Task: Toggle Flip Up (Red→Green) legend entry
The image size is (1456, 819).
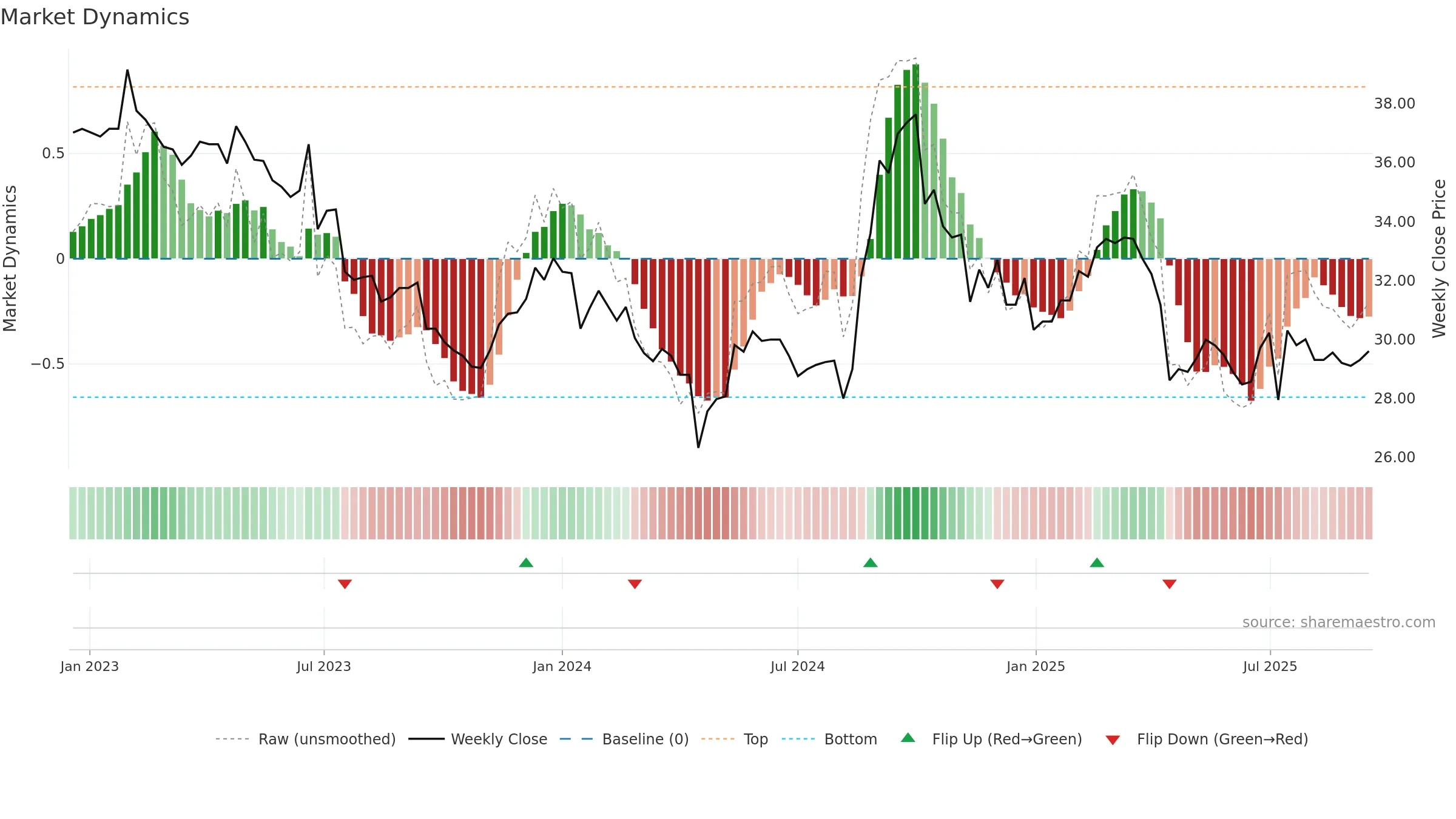Action: coord(991,739)
